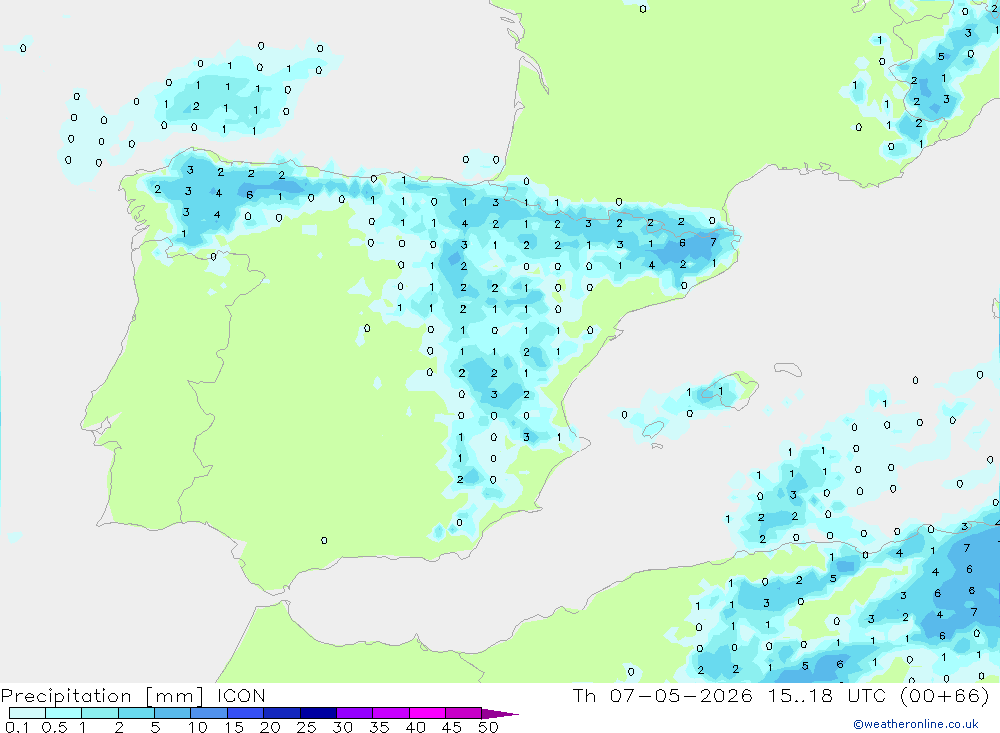The height and width of the screenshot is (733, 1000).
Task: Select the '40' legend scale label
Action: coord(415,727)
